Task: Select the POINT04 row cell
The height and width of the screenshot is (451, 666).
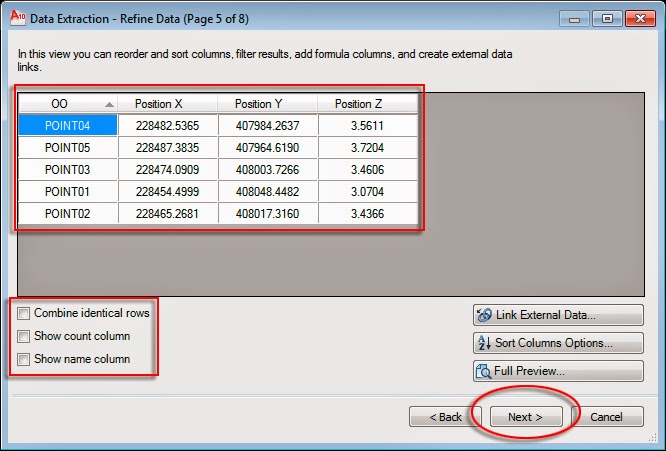Action: click(68, 126)
